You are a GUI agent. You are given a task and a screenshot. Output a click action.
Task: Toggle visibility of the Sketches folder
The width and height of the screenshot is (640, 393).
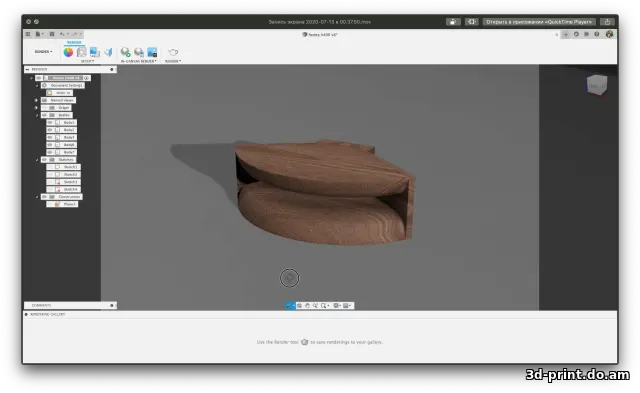coord(44,160)
